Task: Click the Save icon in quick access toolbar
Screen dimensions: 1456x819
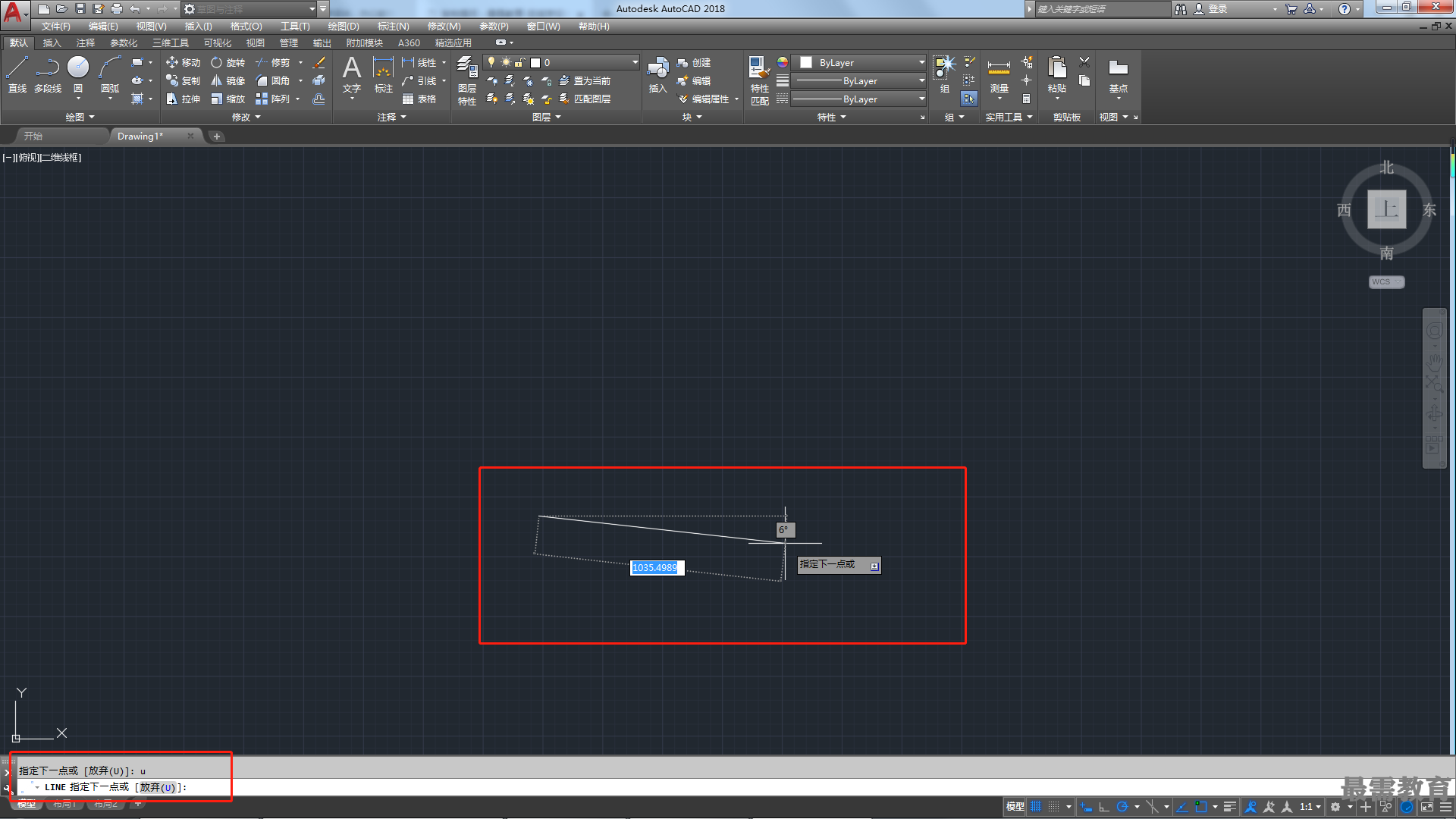Action: [80, 9]
